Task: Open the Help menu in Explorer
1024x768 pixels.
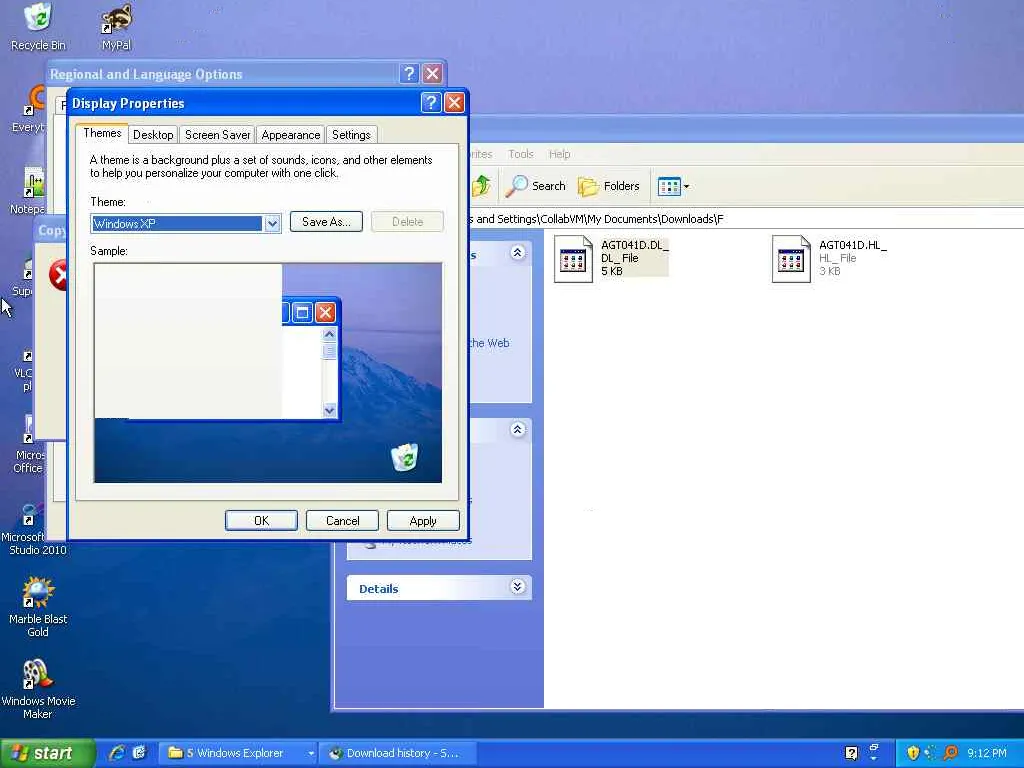Action: (x=560, y=154)
